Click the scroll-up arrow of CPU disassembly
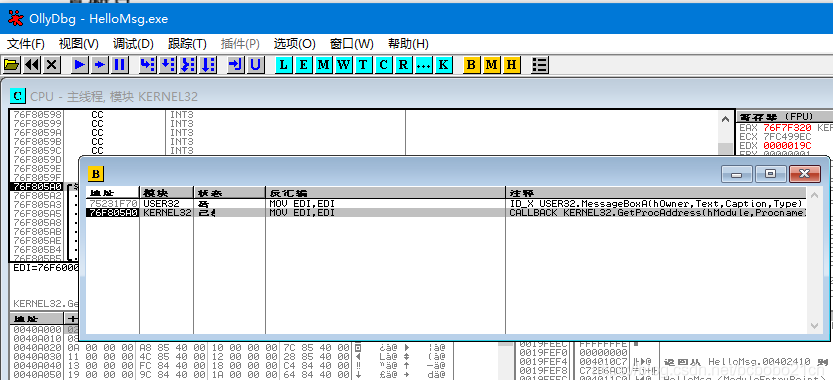 [x=725, y=119]
